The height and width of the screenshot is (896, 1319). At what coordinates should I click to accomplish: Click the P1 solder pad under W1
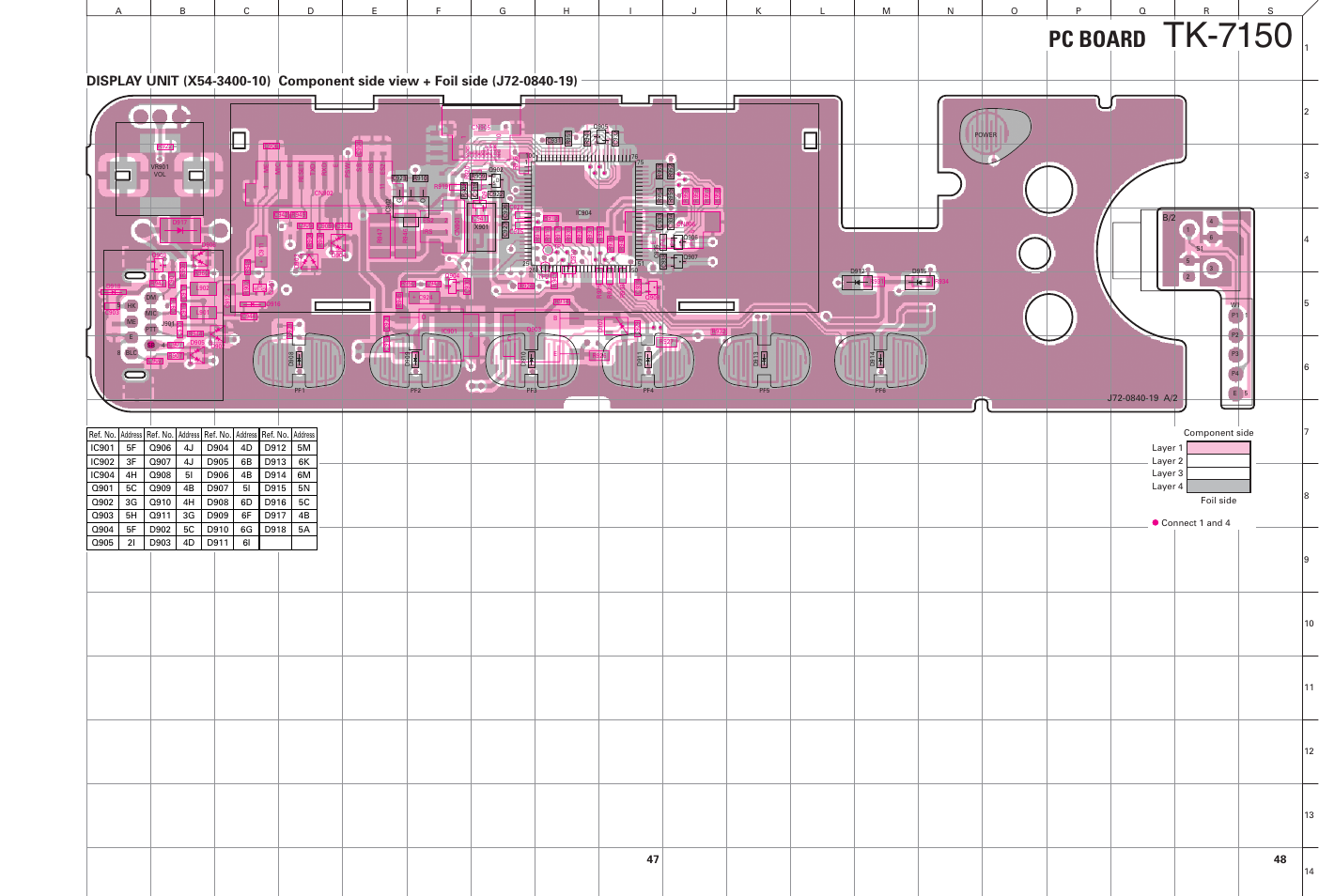1235,316
